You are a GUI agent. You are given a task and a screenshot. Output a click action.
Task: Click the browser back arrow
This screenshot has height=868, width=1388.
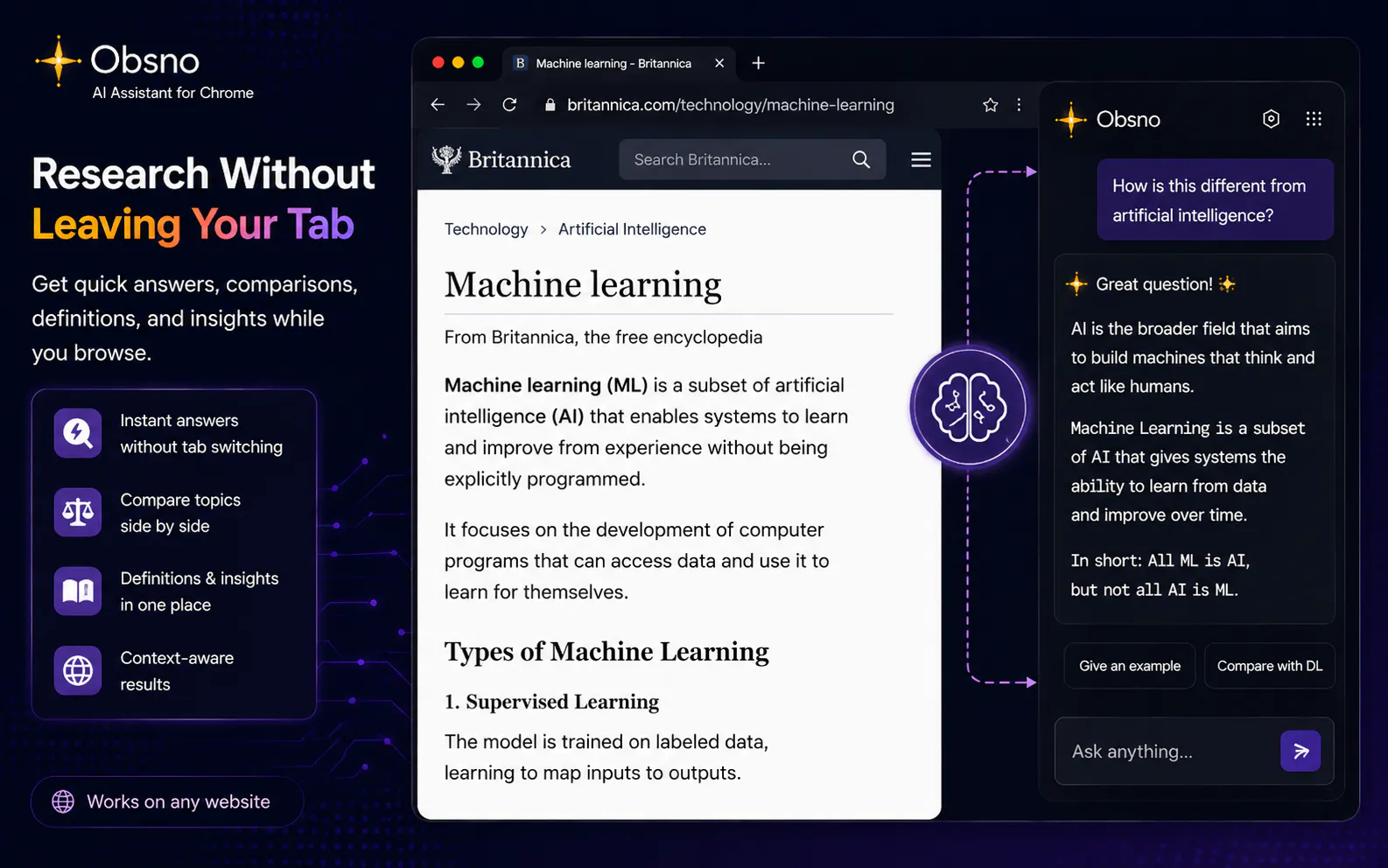tap(438, 105)
